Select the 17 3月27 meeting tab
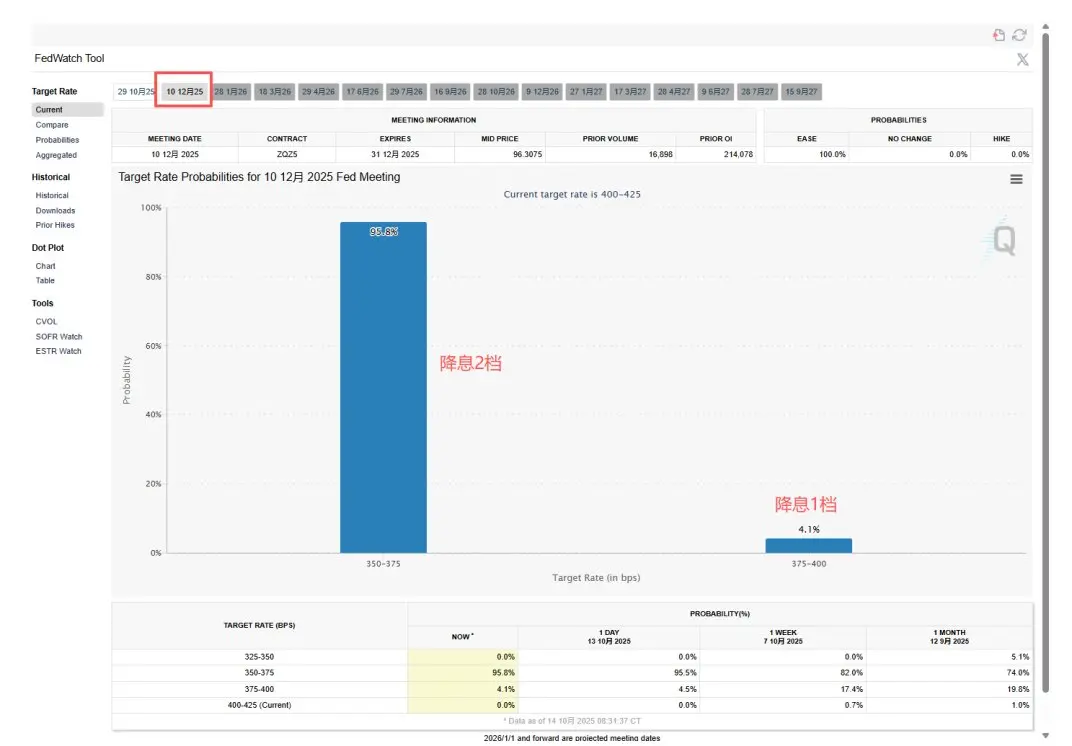Image resolution: width=1072 pixels, height=746 pixels. pyautogui.click(x=630, y=92)
